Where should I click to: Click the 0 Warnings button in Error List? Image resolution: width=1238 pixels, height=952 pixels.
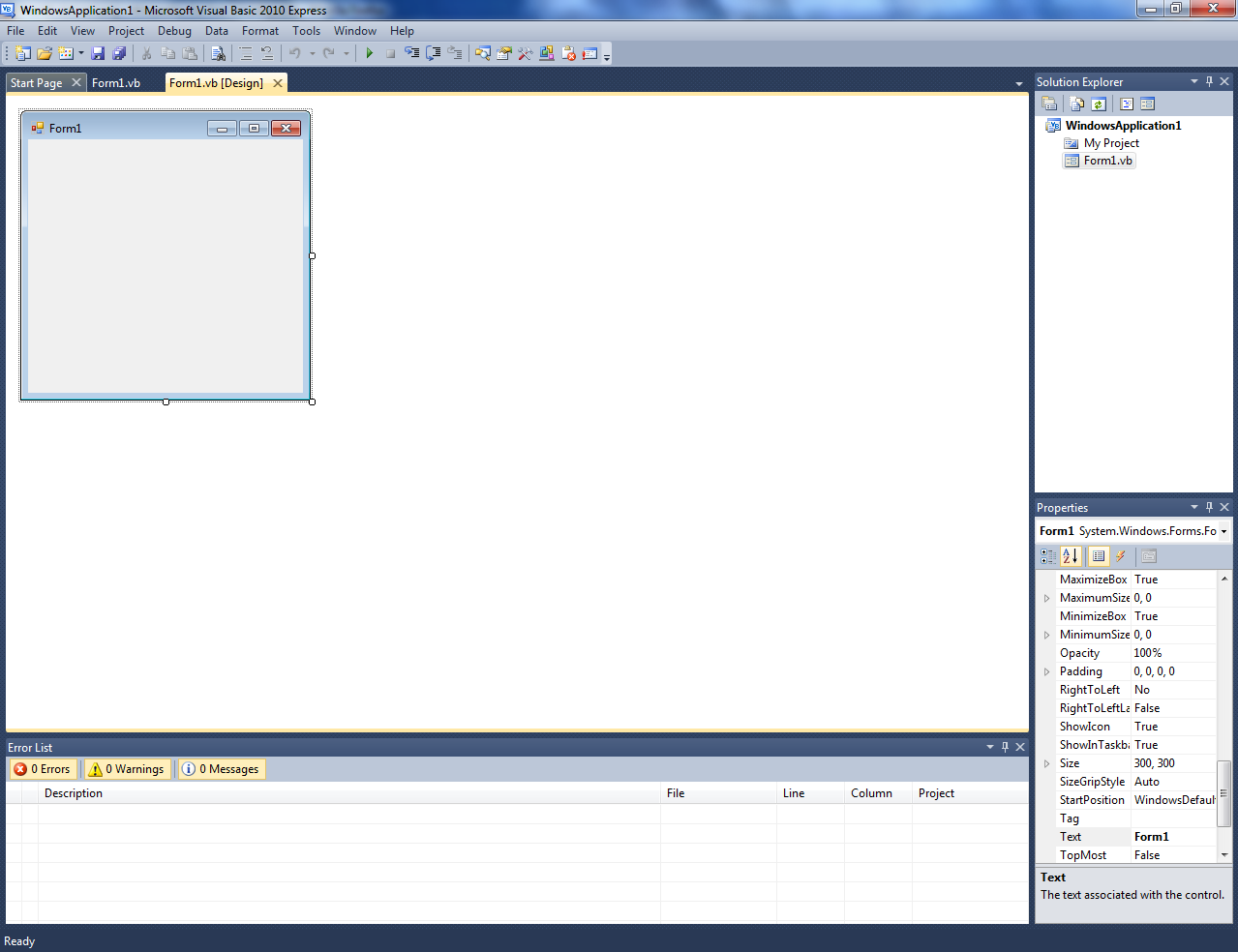tap(127, 768)
